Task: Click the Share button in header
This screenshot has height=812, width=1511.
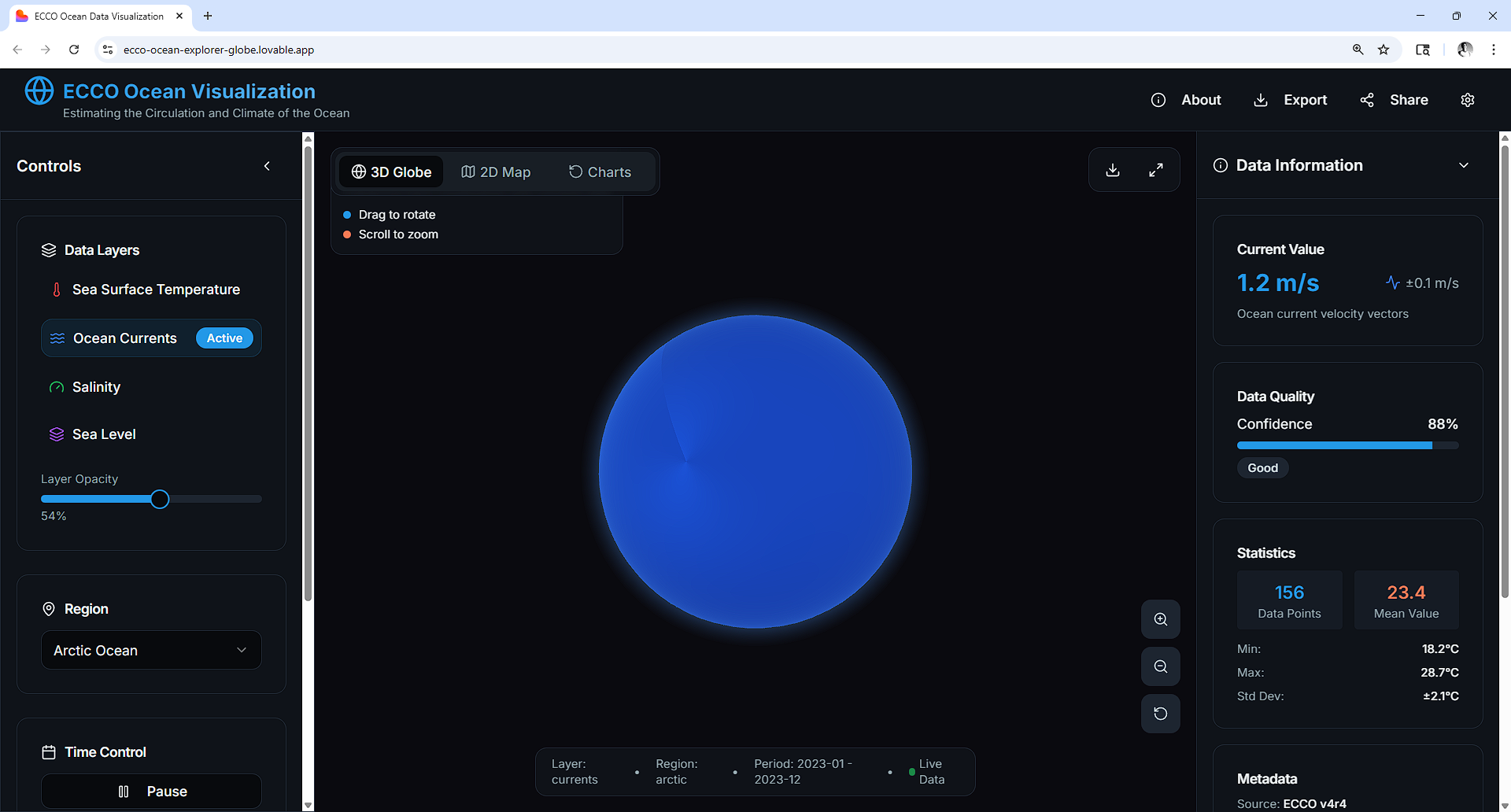Action: point(1394,100)
